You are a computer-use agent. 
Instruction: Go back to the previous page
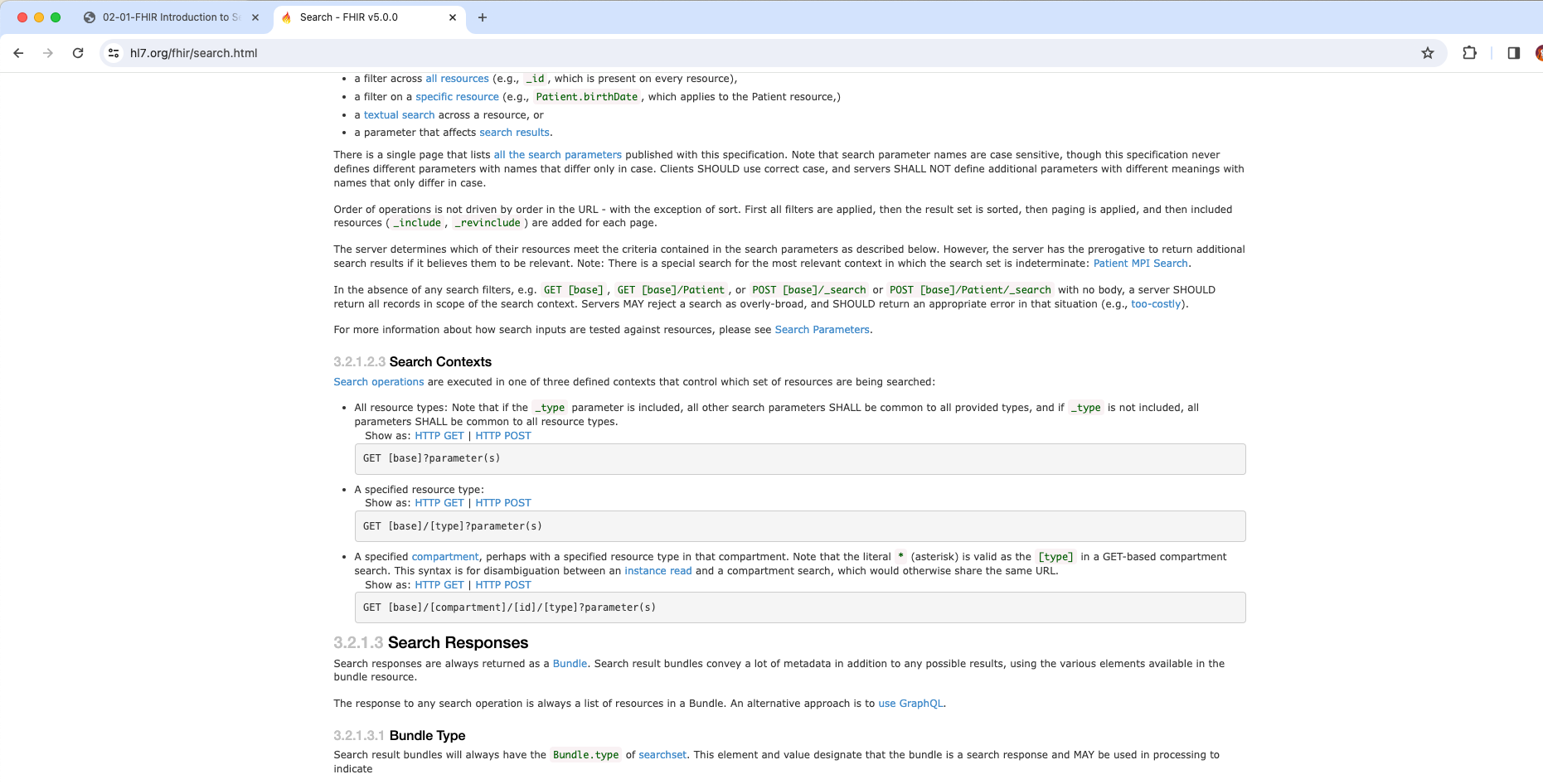click(18, 53)
